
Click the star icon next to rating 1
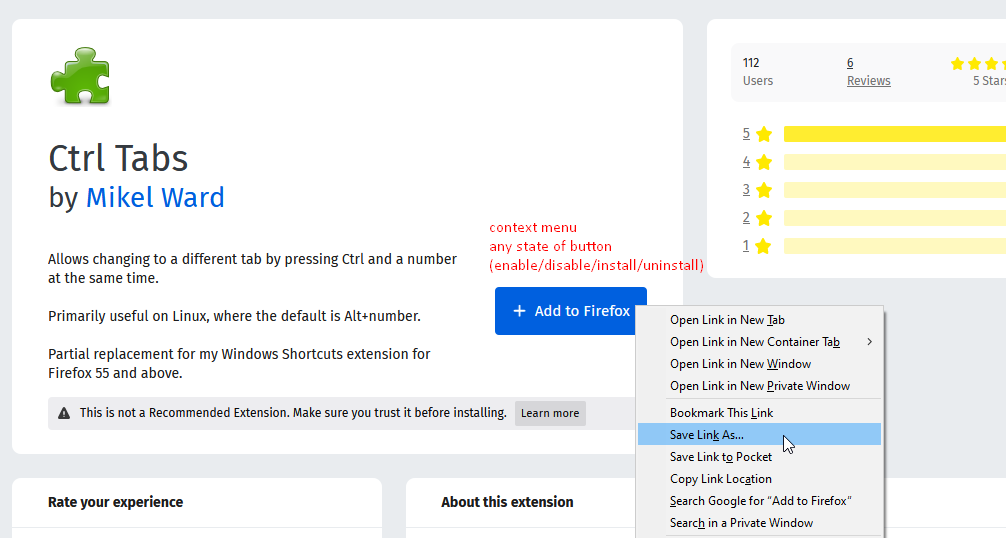[x=763, y=246]
